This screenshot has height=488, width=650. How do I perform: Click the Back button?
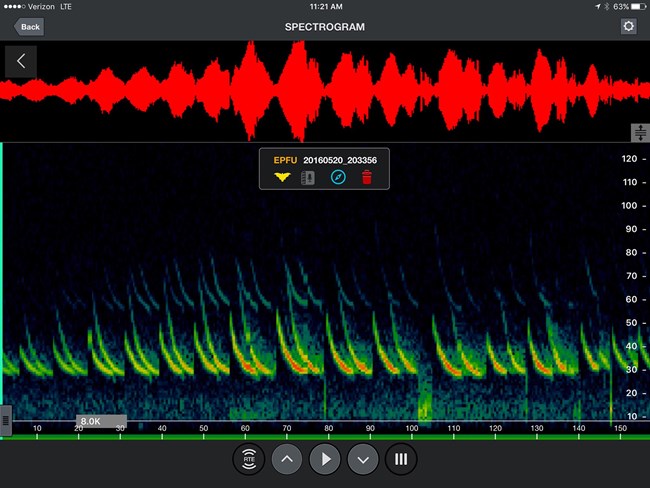pos(28,26)
